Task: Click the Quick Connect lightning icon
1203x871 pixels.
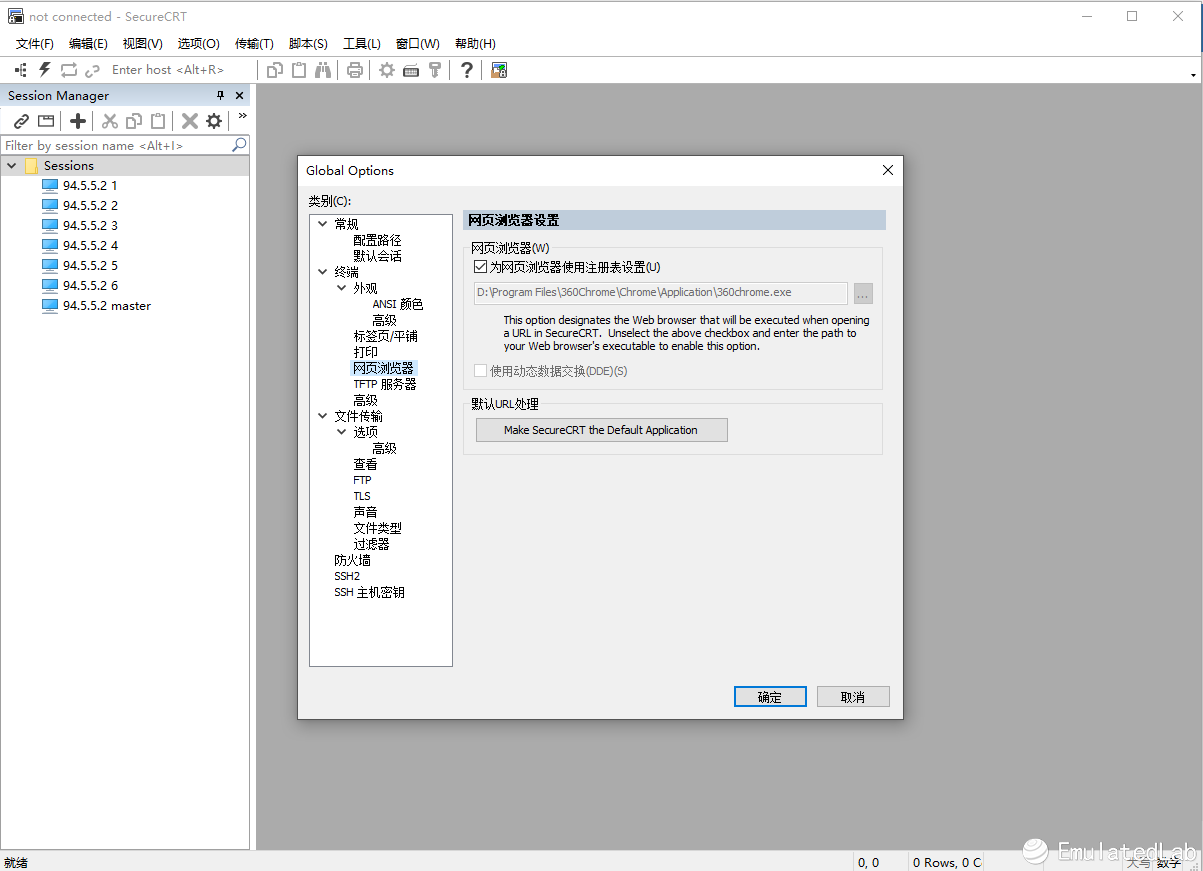Action: 44,70
